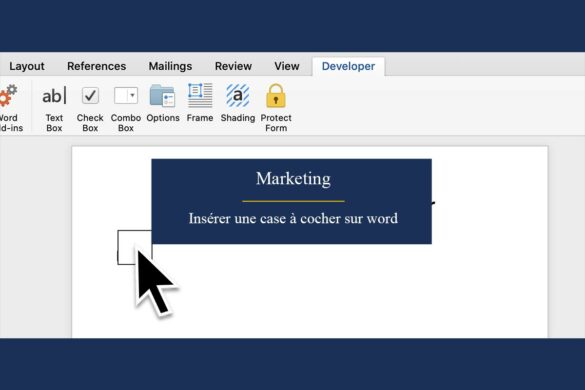The height and width of the screenshot is (390, 585).
Task: Toggle form field Shading
Action: (x=238, y=103)
